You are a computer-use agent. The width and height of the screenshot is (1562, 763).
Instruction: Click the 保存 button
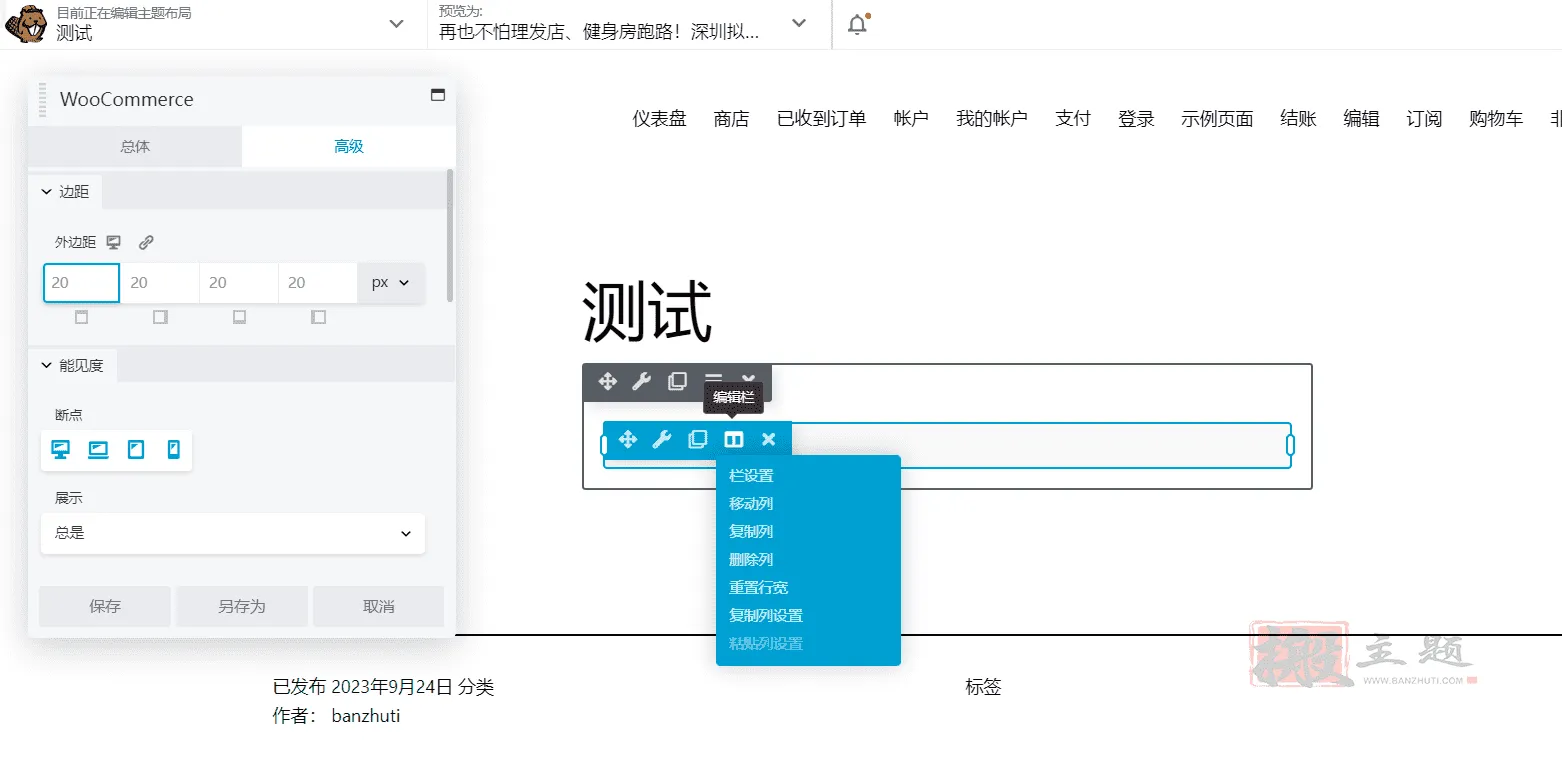(x=105, y=606)
